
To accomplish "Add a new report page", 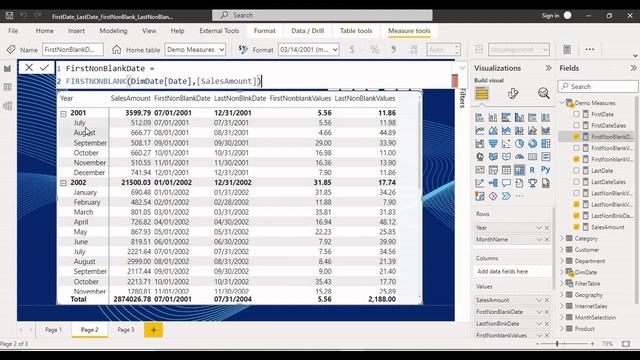I will tap(153, 330).
